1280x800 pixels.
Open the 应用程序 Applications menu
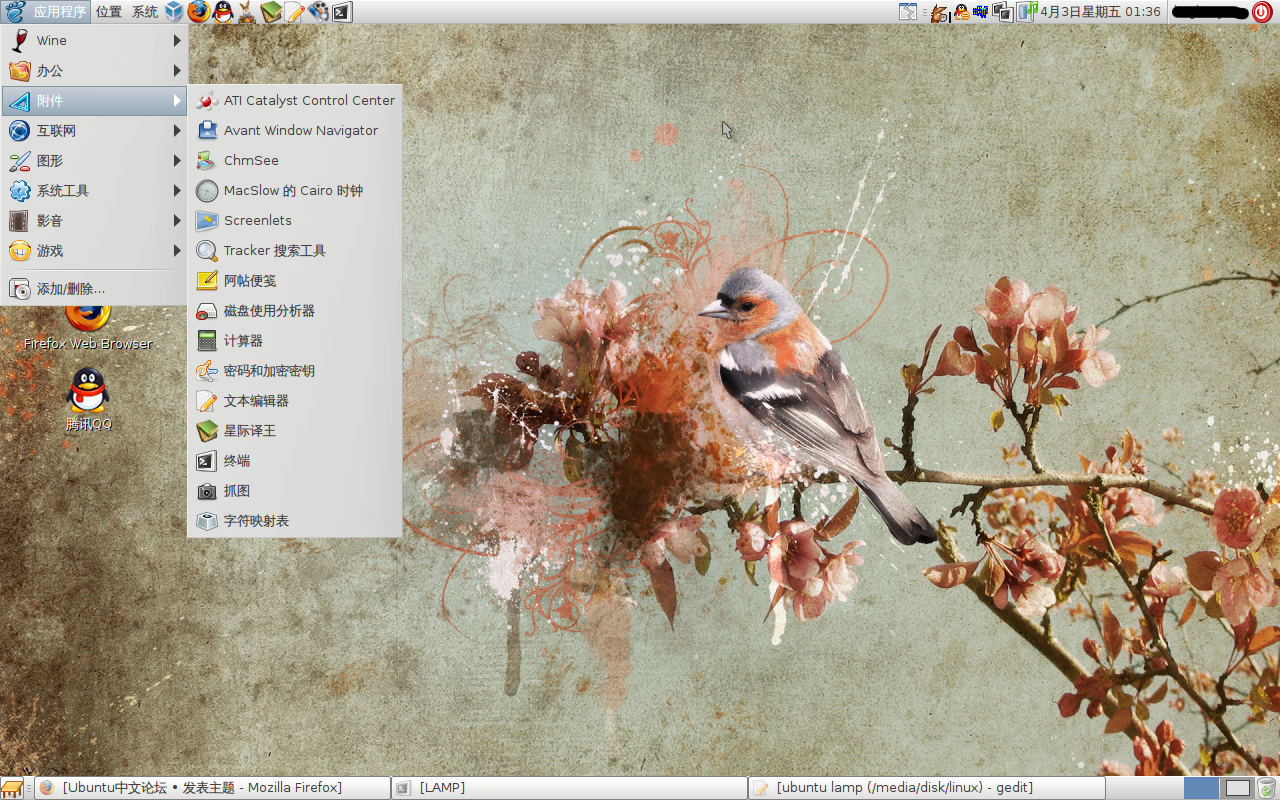point(46,12)
